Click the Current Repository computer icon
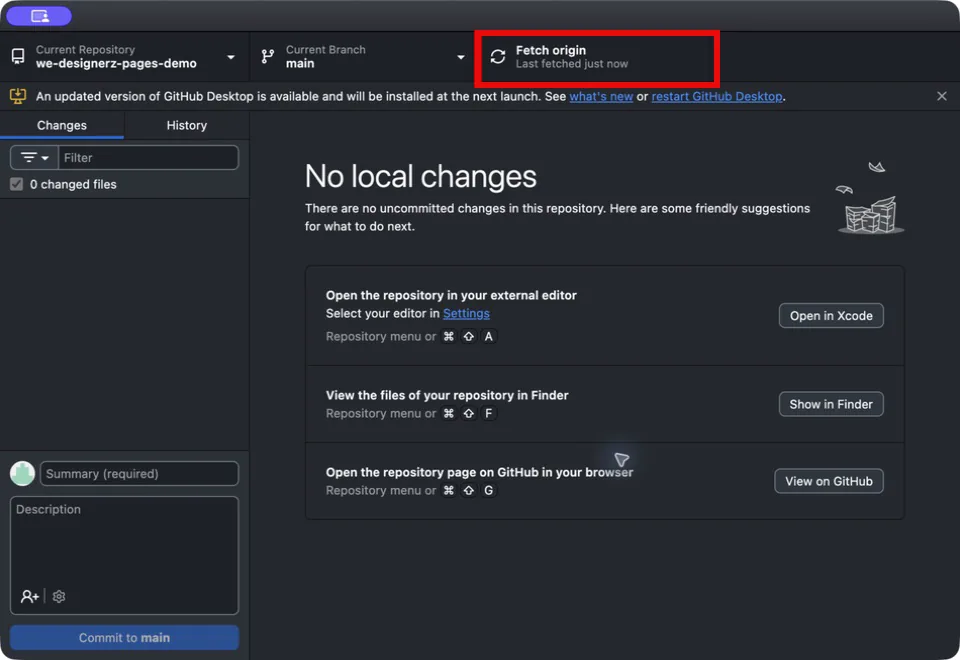The image size is (960, 660). [x=18, y=57]
